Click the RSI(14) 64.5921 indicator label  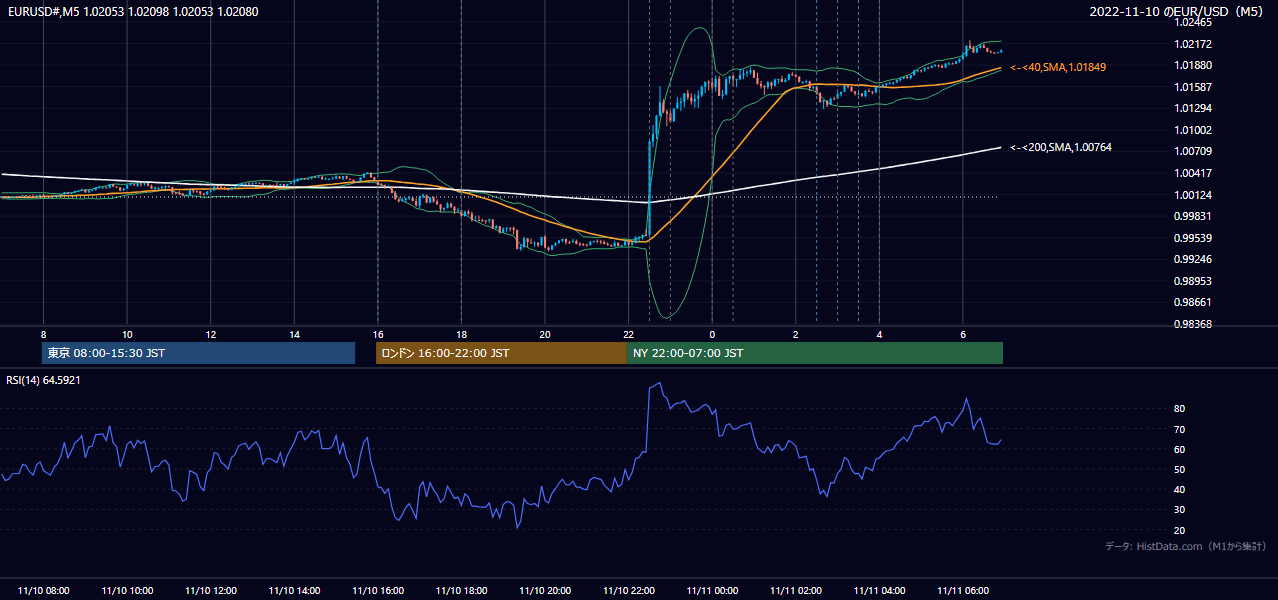[44, 380]
